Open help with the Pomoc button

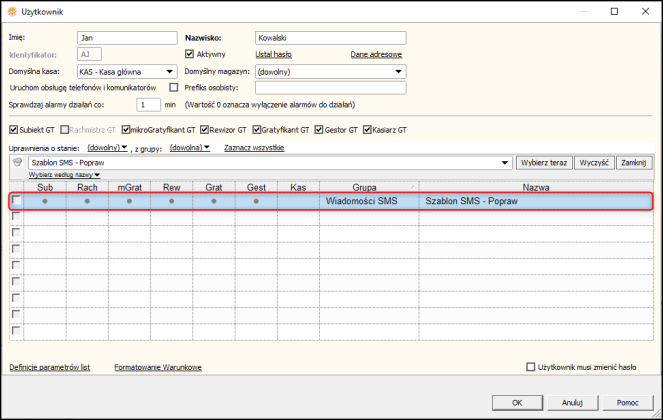tap(627, 403)
